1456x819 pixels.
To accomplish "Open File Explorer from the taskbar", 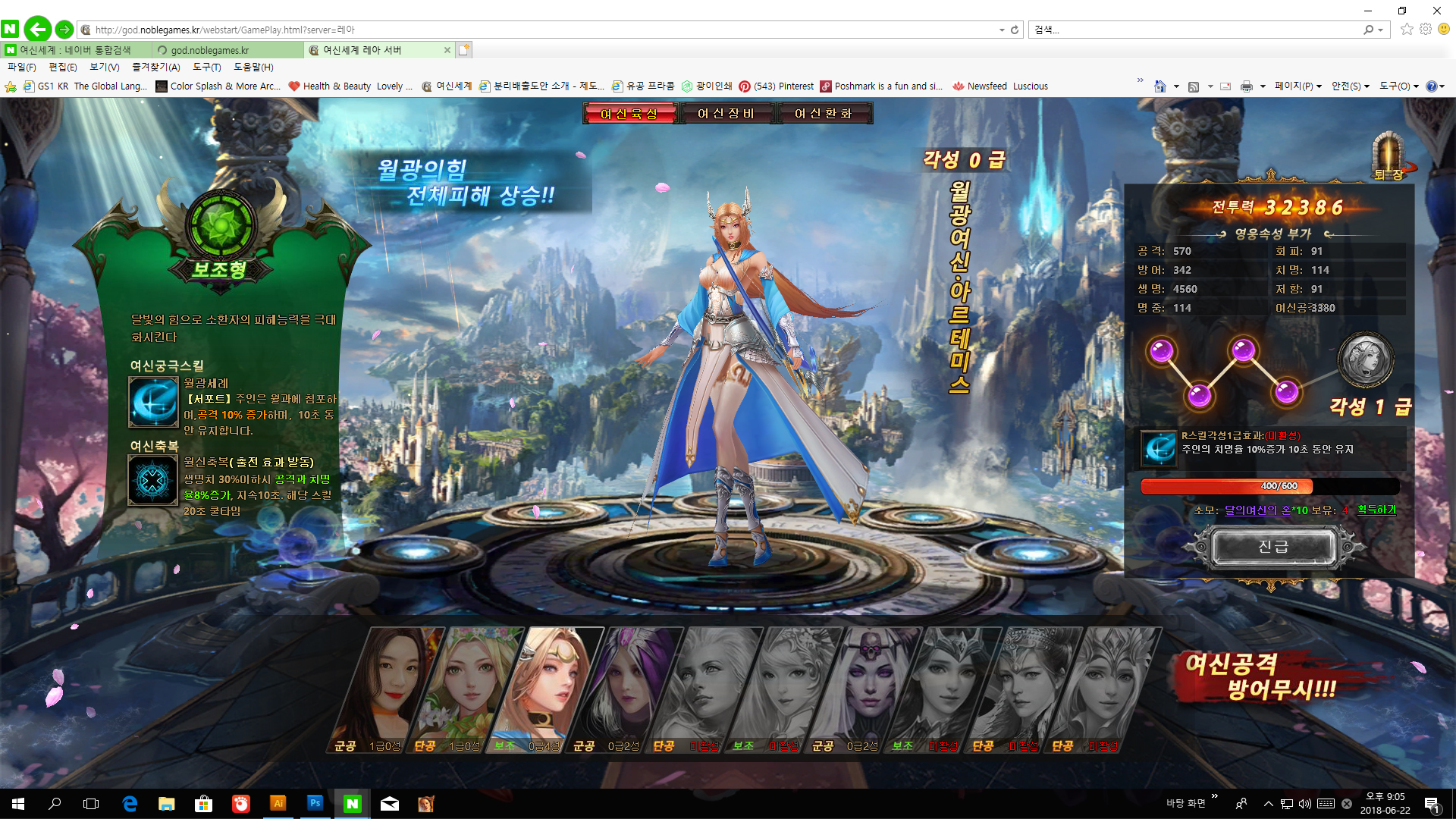I will point(167,804).
